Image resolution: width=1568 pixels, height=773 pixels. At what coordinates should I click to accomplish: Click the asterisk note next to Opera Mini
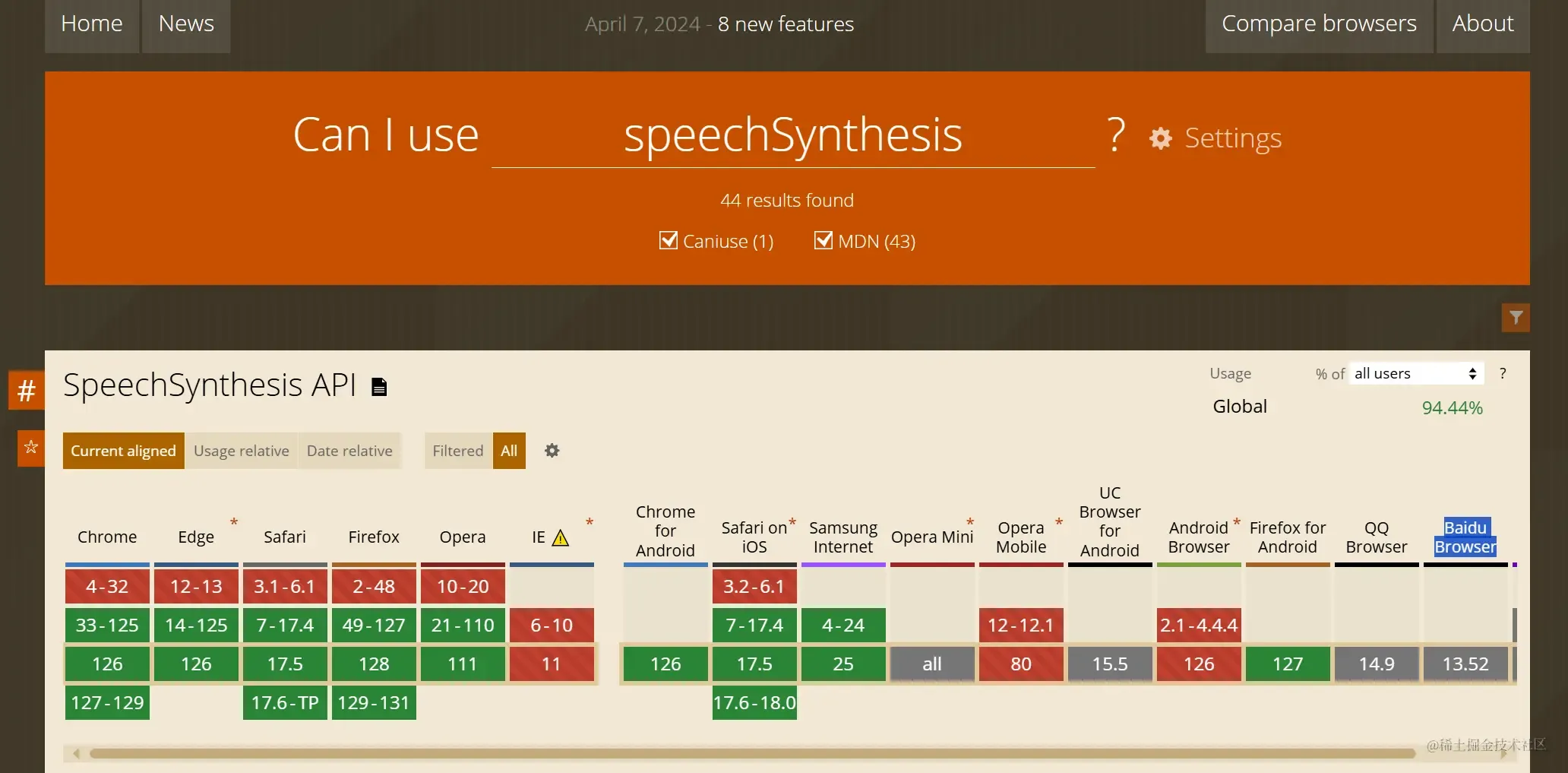coord(970,522)
